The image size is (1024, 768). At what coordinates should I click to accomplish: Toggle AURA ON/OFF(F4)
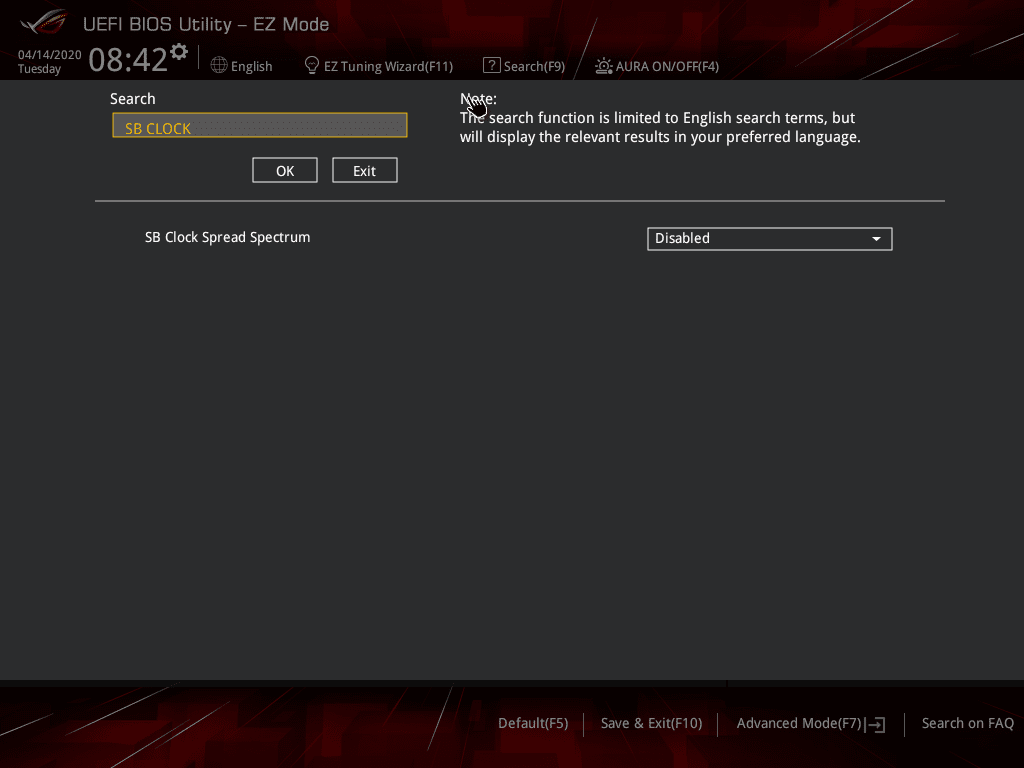point(667,66)
